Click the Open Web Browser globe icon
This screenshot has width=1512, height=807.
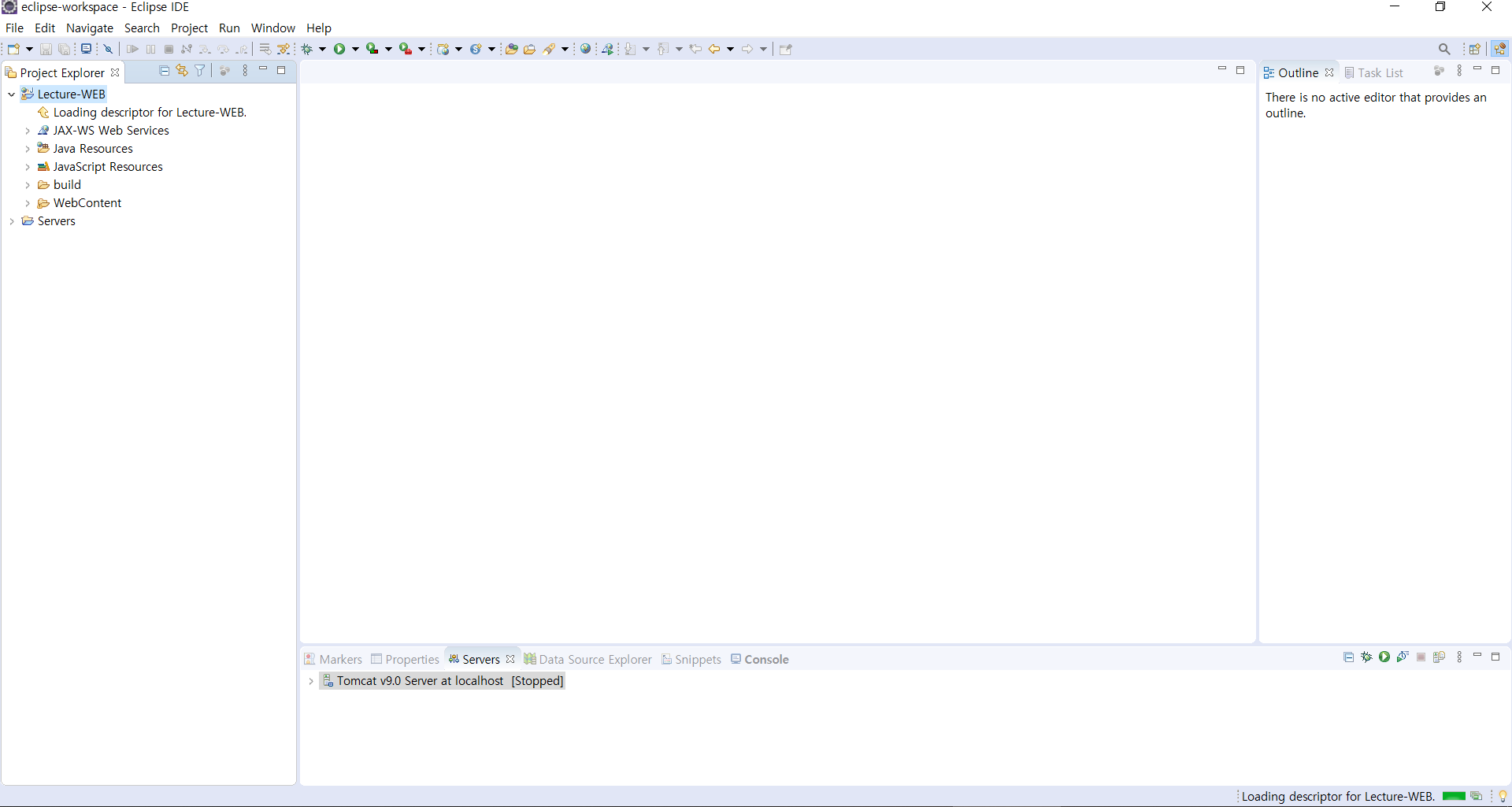pos(585,49)
